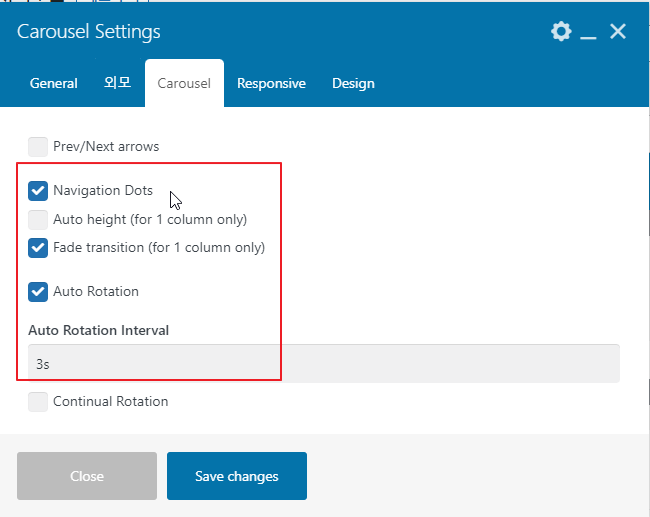The width and height of the screenshot is (650, 517).
Task: Enable Auto height for 1 column
Action: click(x=38, y=220)
